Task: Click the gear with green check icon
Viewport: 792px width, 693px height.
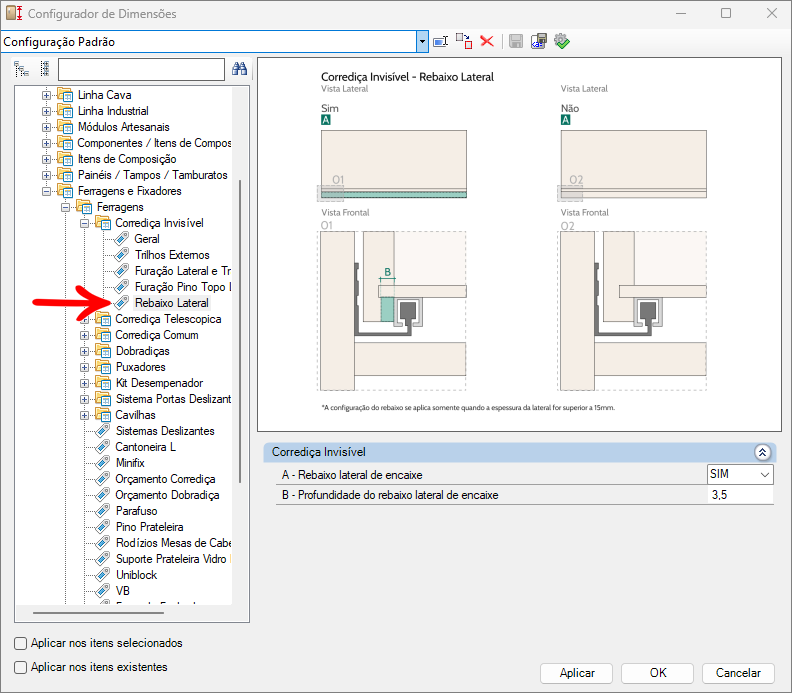Action: [x=562, y=41]
